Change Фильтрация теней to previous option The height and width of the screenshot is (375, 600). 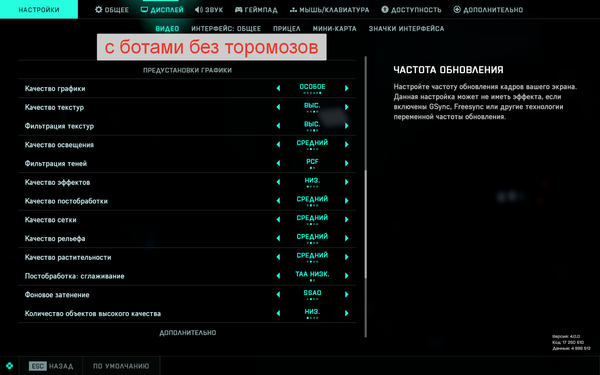click(x=278, y=163)
